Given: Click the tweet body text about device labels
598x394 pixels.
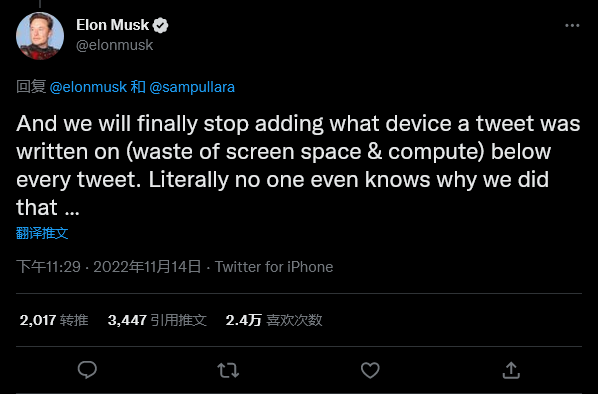Looking at the screenshot, I should coord(298,166).
